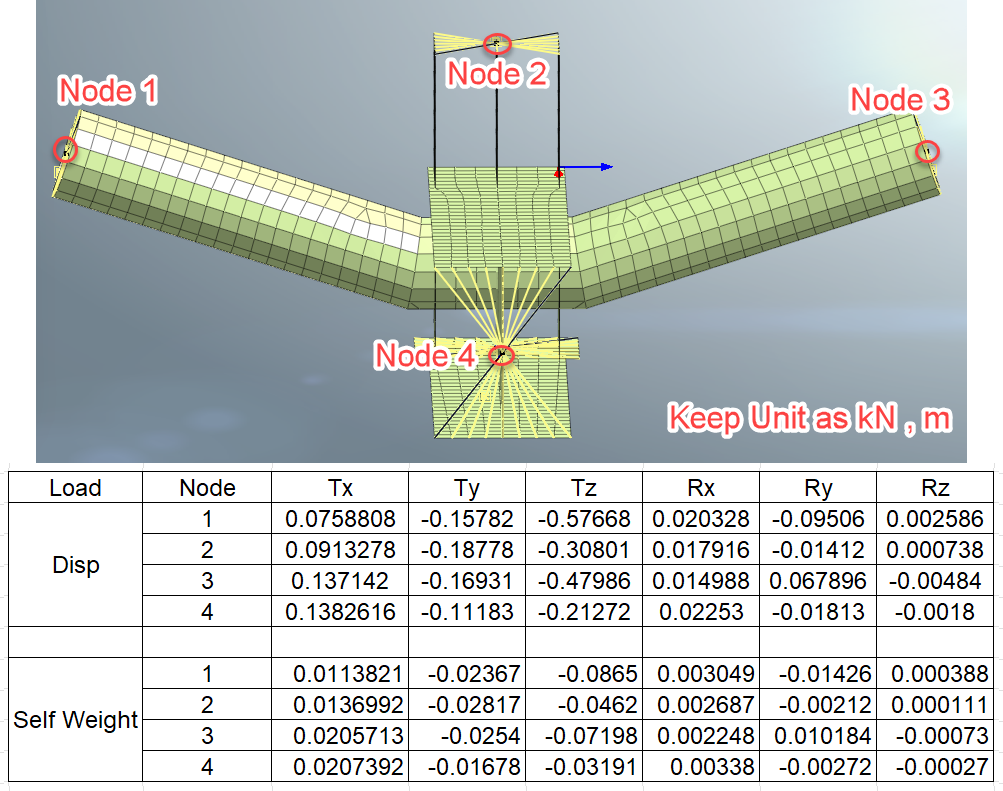Select the Node 1 marker on the model
The height and width of the screenshot is (791, 1003).
click(x=66, y=149)
